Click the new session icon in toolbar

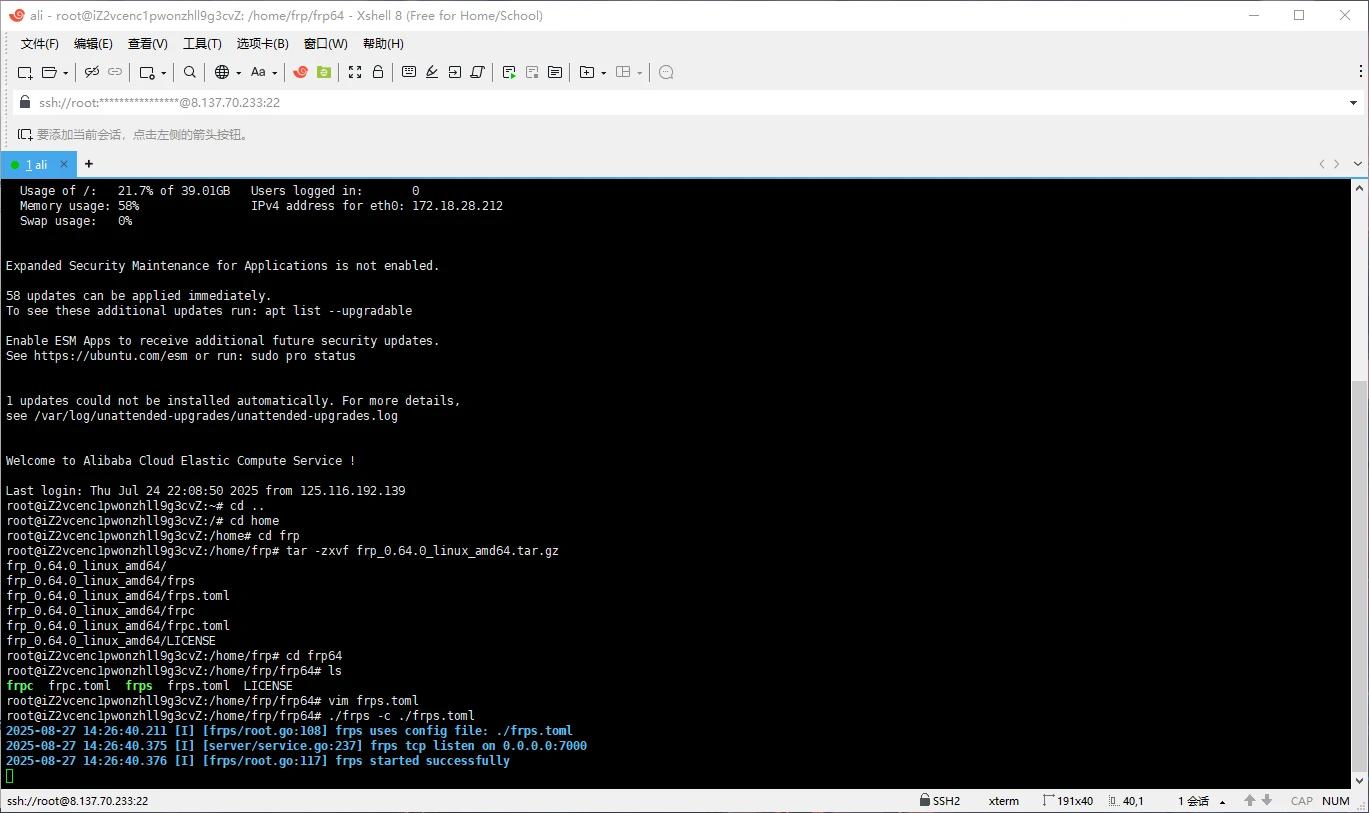pyautogui.click(x=25, y=72)
